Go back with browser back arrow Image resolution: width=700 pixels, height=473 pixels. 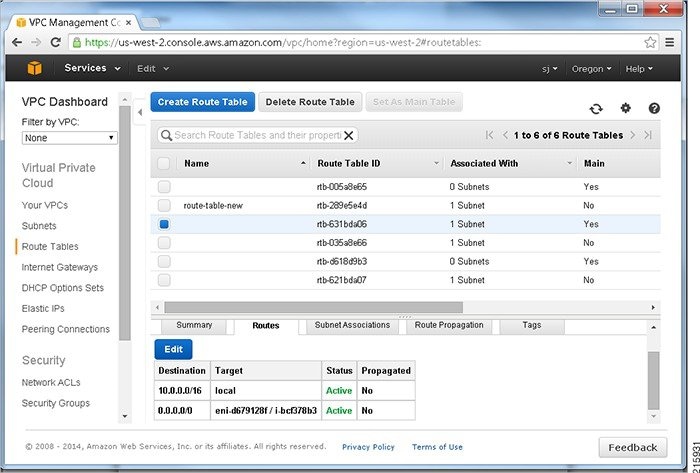coord(17,42)
